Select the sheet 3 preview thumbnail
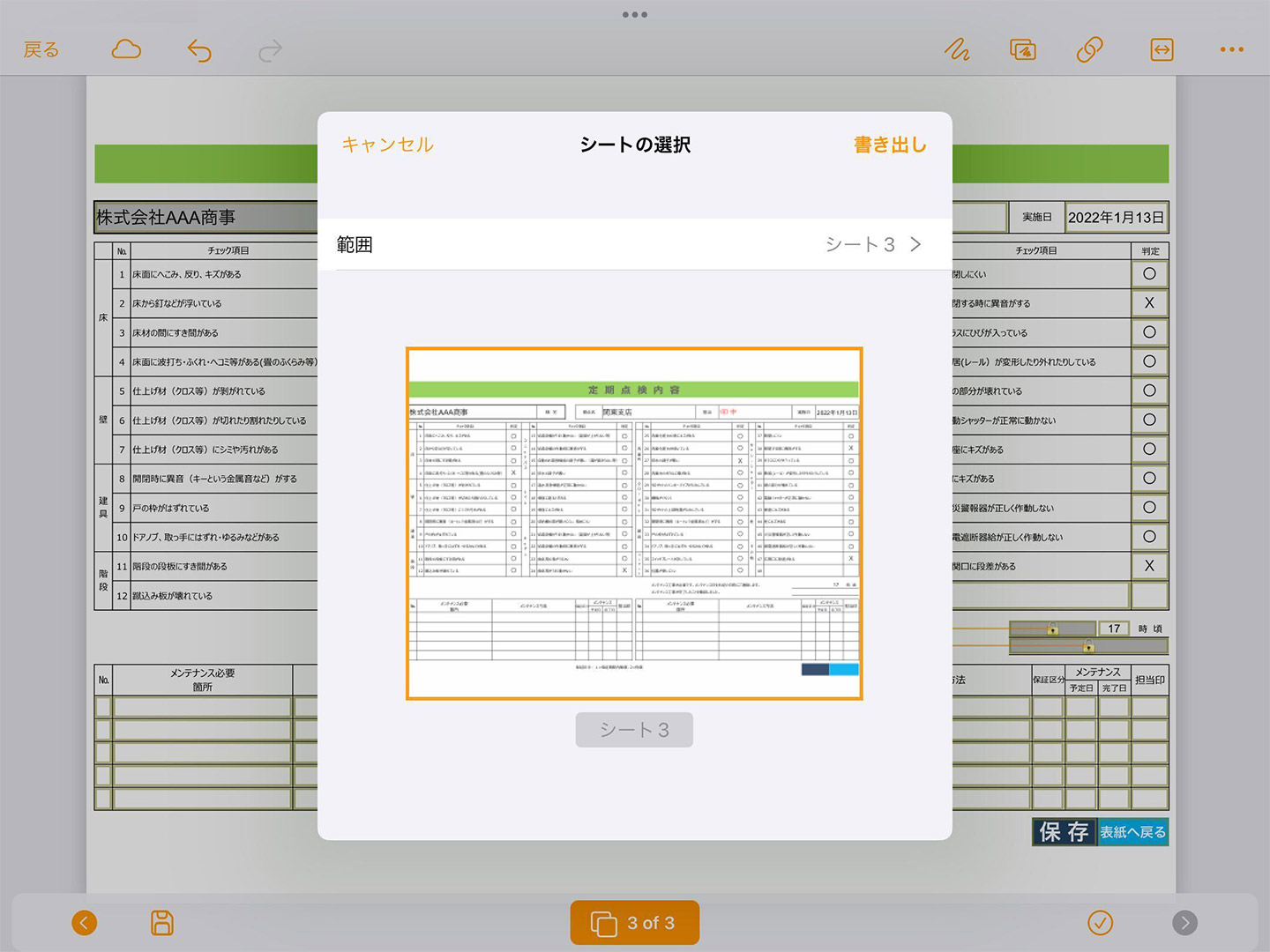 [x=634, y=524]
